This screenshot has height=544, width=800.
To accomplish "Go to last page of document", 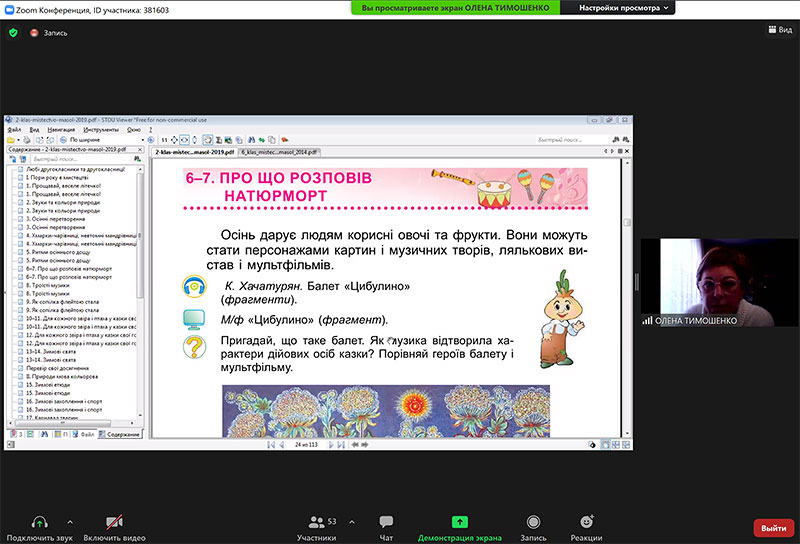I will click(341, 444).
